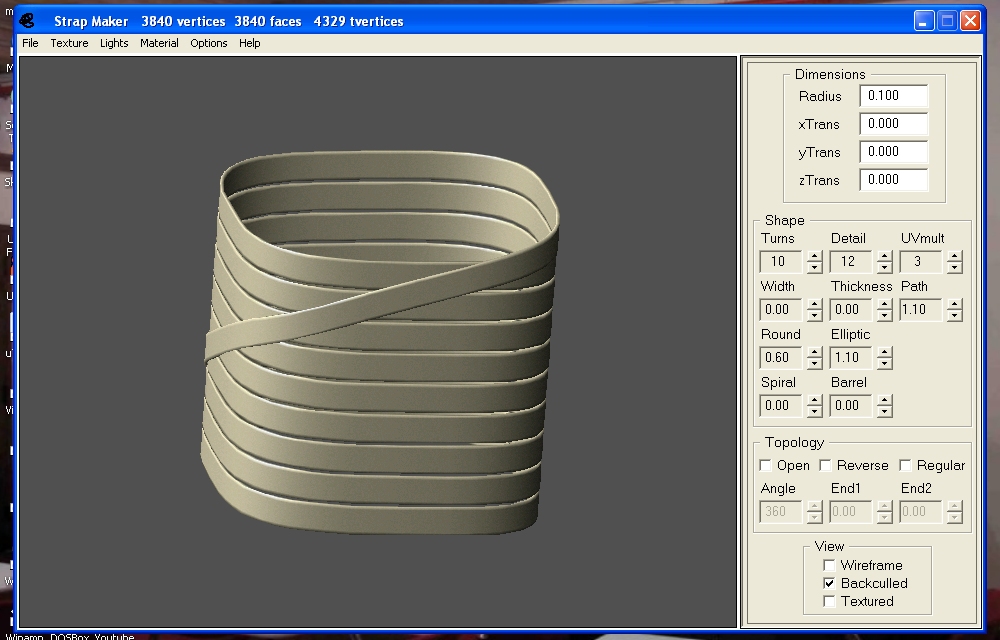1000x640 pixels.
Task: Click the Width value field
Action: pyautogui.click(x=783, y=310)
